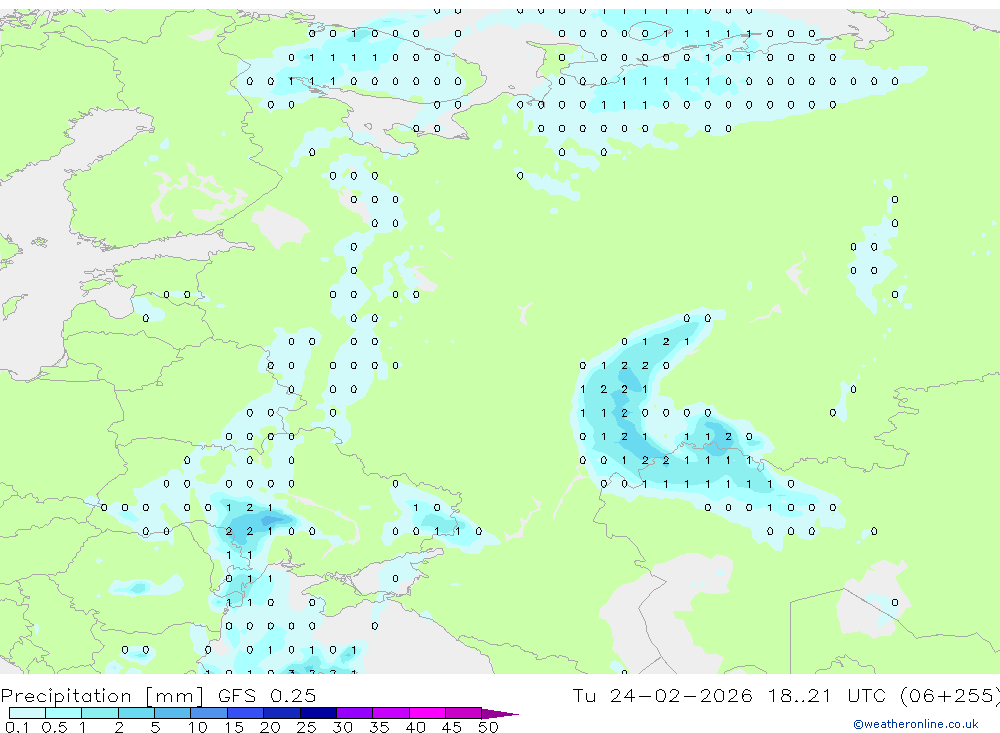Click the 1–2 mm legend color box
The width and height of the screenshot is (1000, 733).
point(100,713)
